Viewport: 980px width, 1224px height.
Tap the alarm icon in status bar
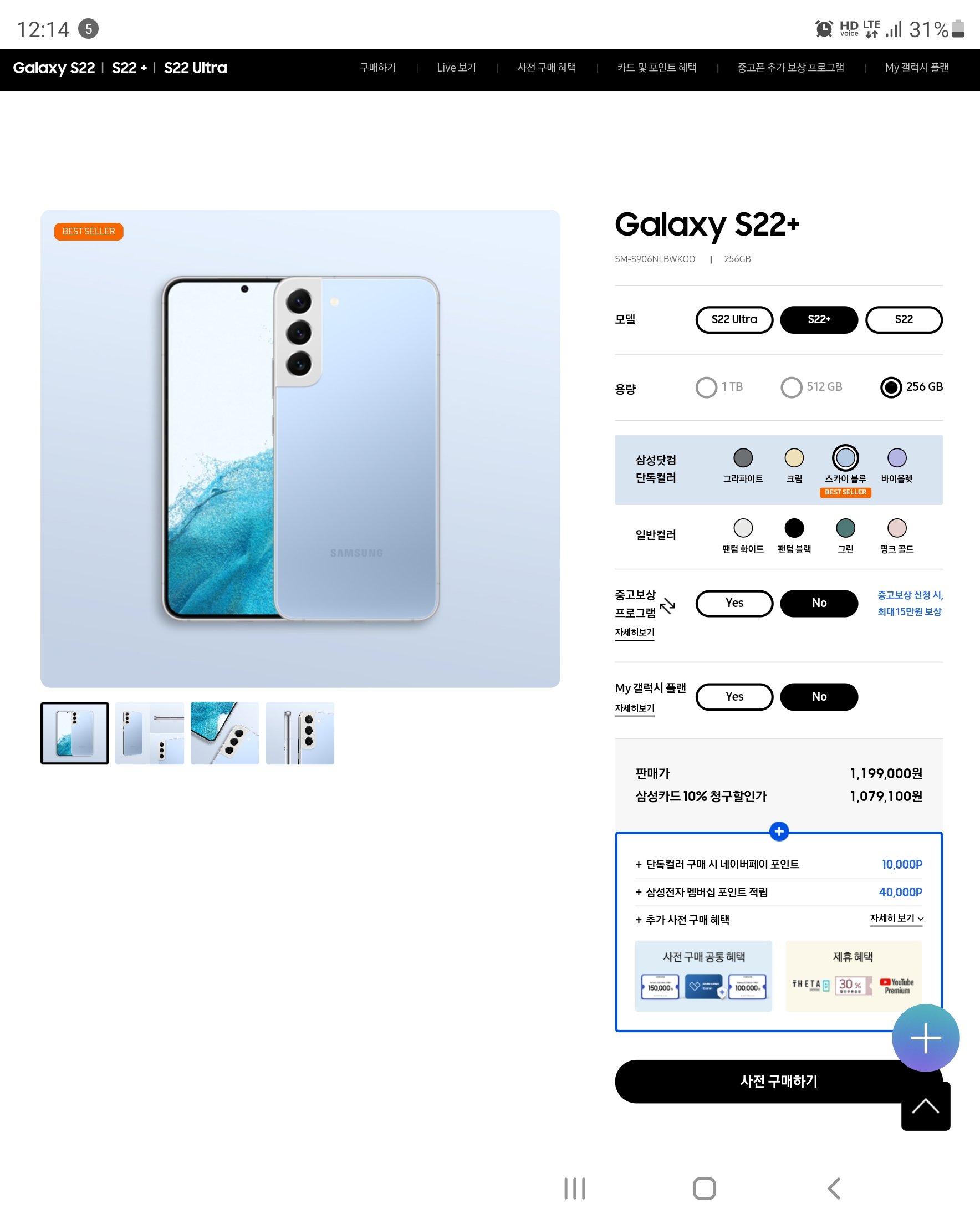pos(824,28)
